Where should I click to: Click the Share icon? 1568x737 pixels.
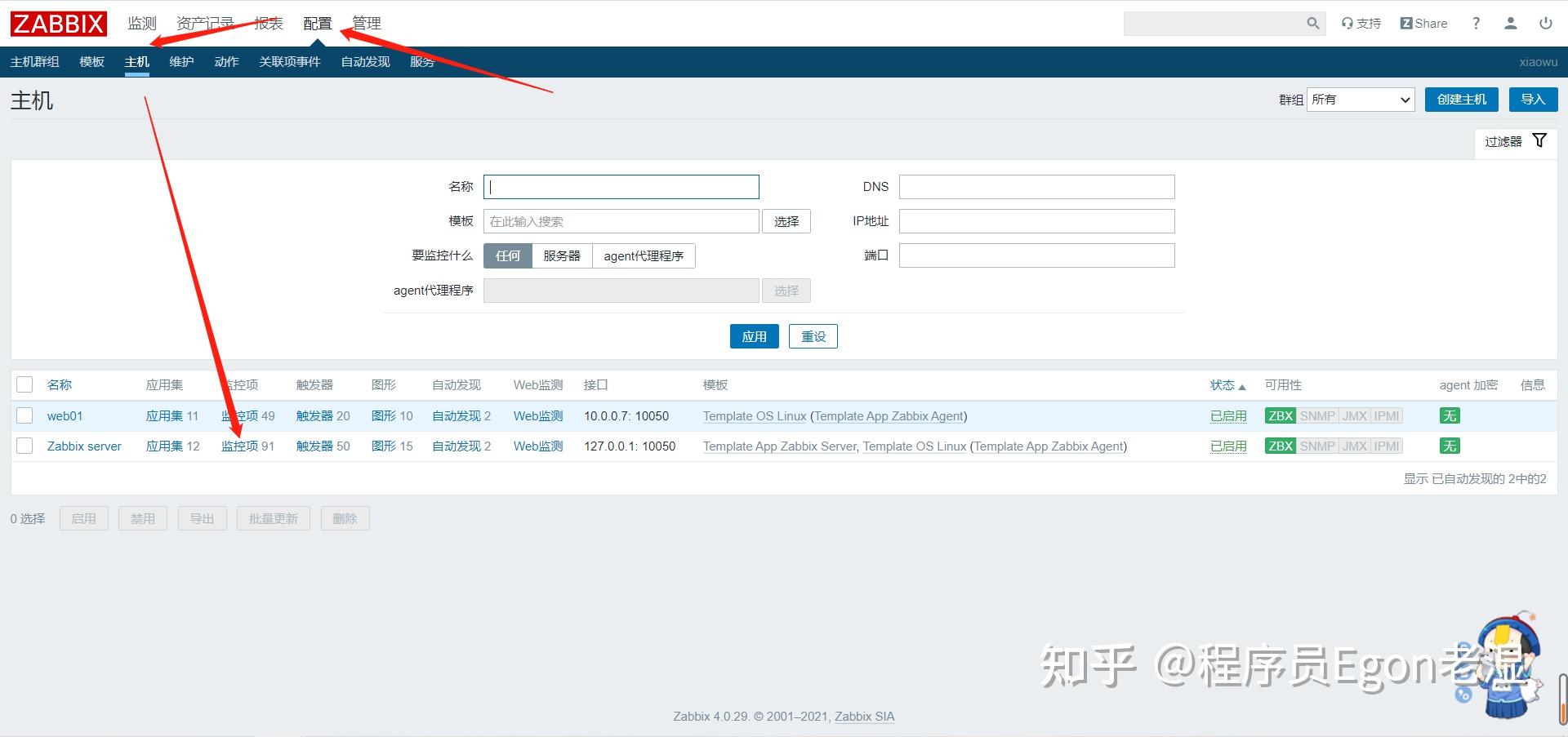[1423, 23]
